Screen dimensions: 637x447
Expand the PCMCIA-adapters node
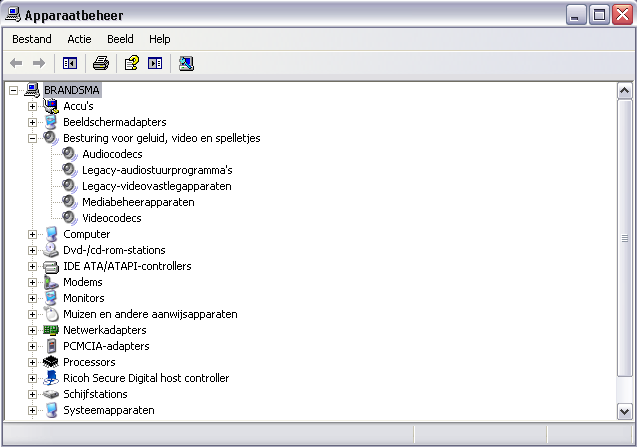32,346
